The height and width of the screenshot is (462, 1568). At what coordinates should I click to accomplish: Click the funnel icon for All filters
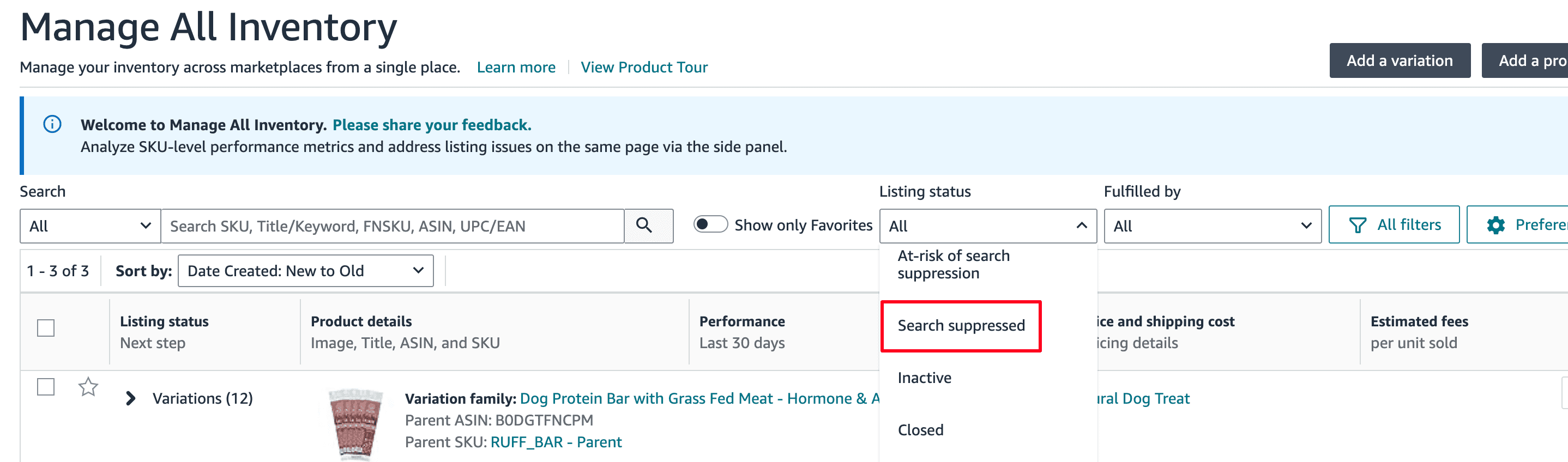tap(1358, 226)
